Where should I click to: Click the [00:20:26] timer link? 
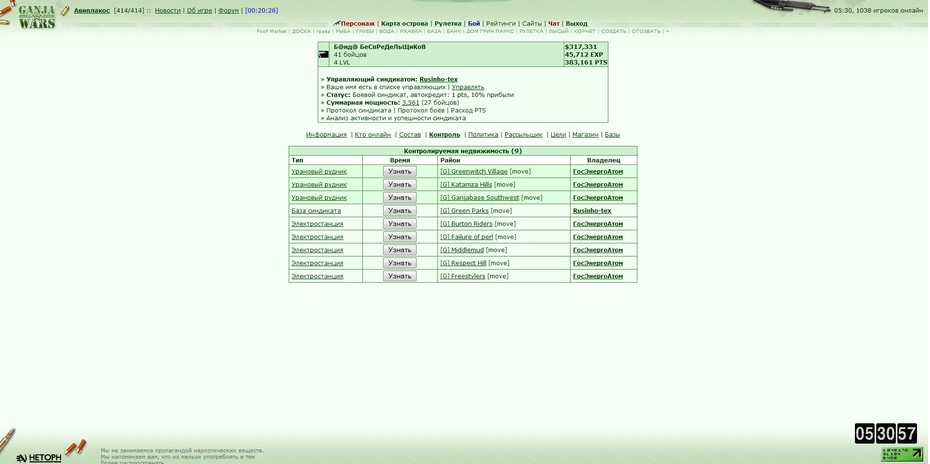[262, 10]
